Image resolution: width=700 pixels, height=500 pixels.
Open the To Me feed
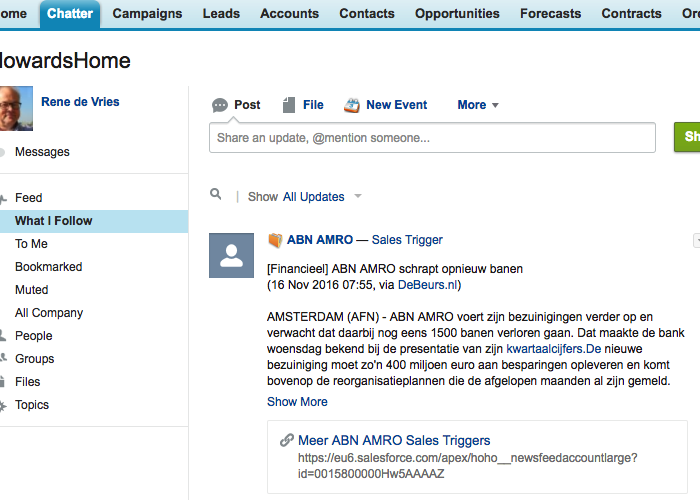[31, 244]
